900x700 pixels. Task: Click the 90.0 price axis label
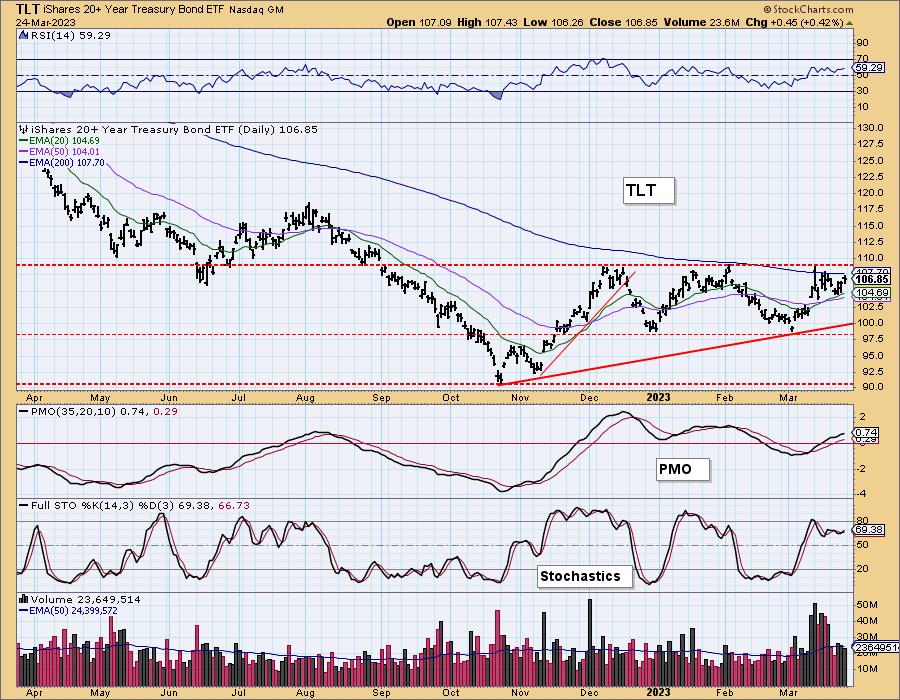(x=872, y=387)
